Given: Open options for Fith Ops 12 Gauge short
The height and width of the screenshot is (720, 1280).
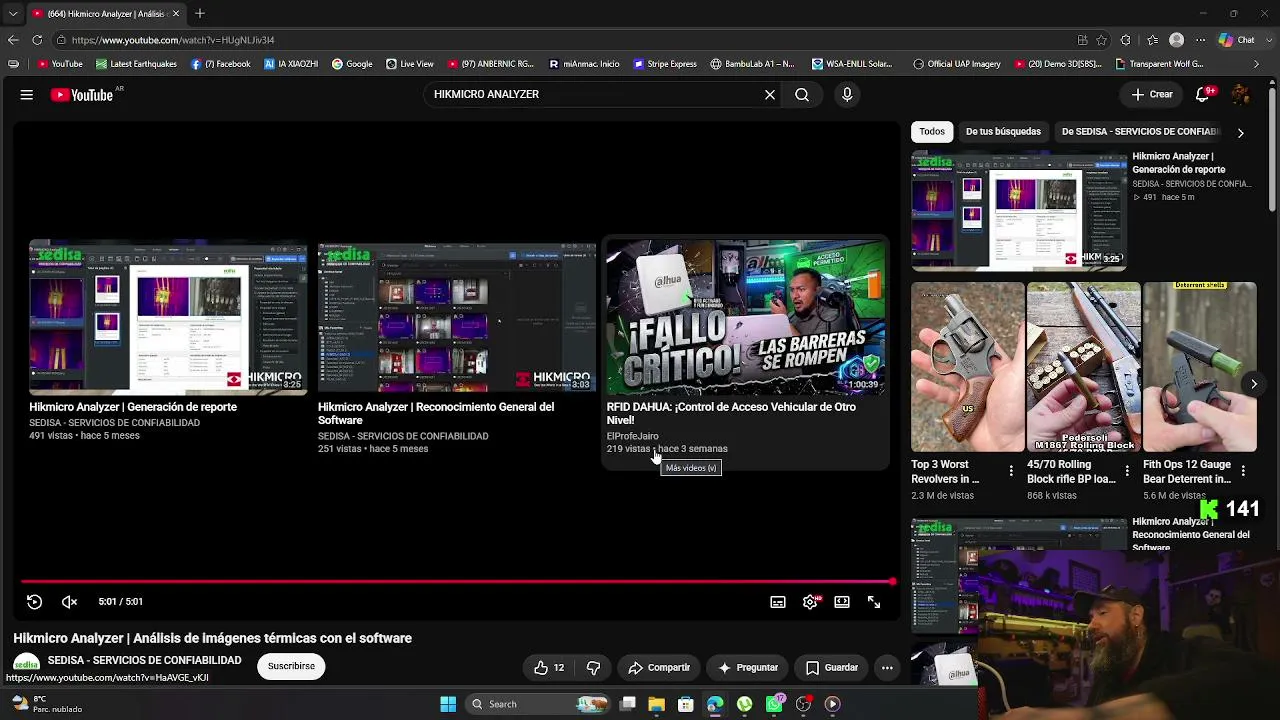Looking at the screenshot, I should pos(1243,471).
